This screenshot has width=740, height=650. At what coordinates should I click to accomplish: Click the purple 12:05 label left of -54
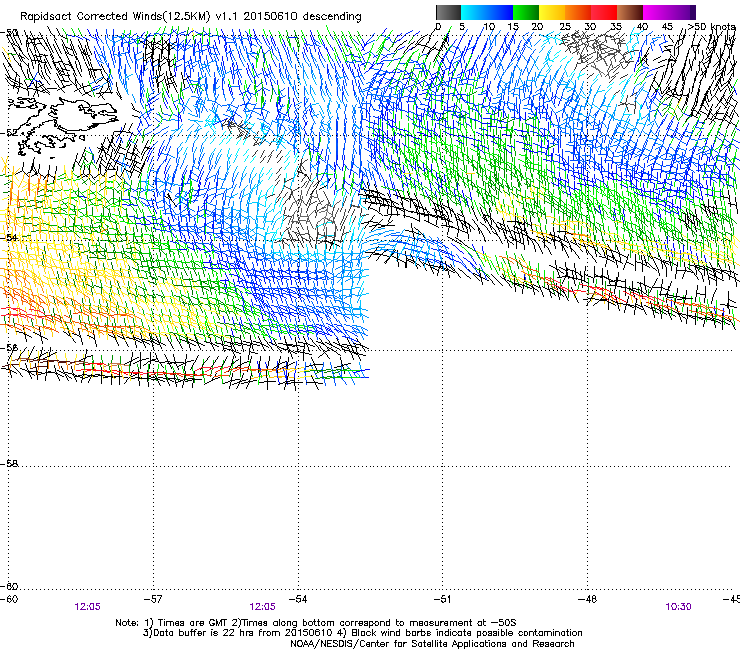coord(262,607)
